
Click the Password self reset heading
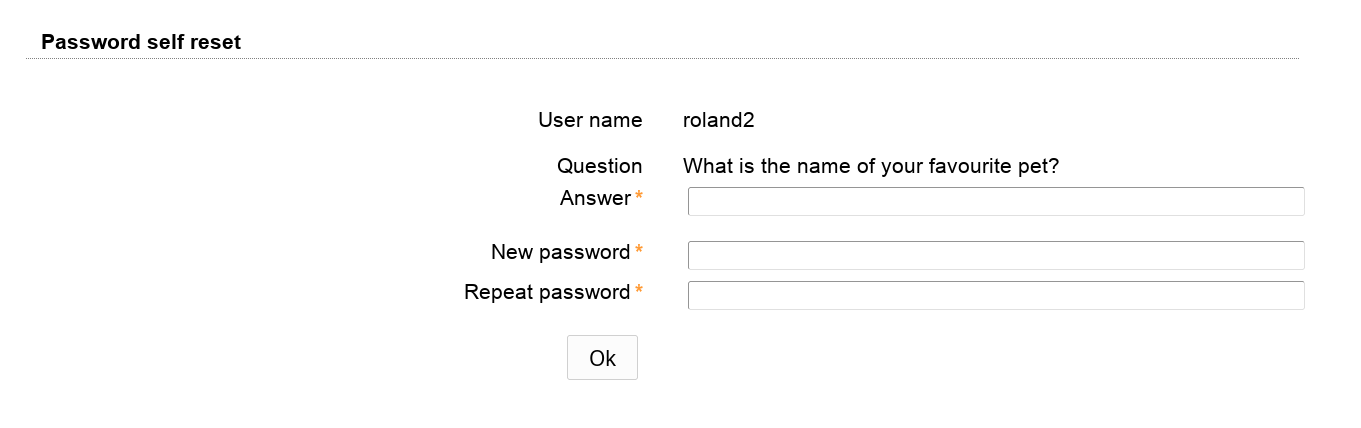pyautogui.click(x=141, y=42)
